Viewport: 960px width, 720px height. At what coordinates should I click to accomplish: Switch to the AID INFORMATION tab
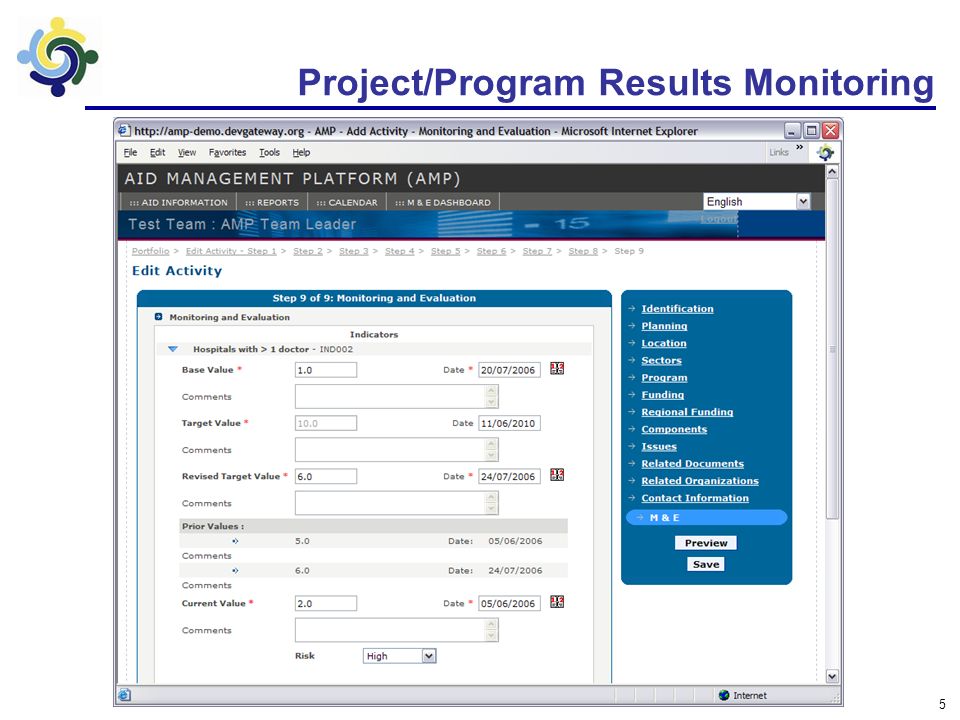pos(178,202)
